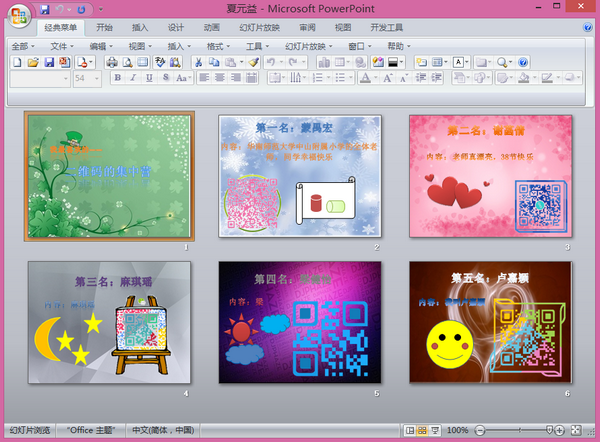Screen dimensions: 600x442
Task: Adjust the zoom slider handle
Action: pyautogui.click(x=549, y=430)
